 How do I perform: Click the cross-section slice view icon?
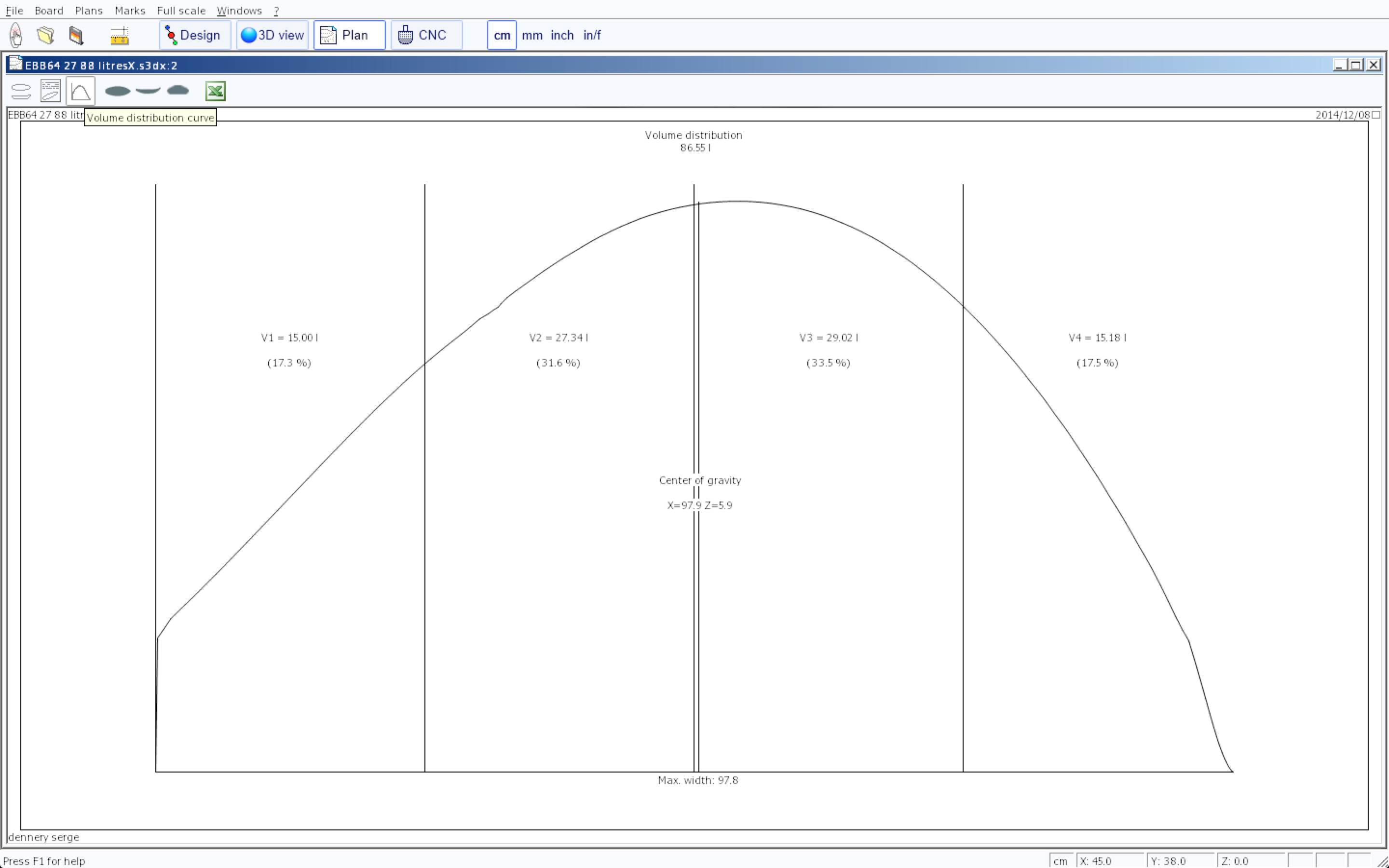coord(178,90)
